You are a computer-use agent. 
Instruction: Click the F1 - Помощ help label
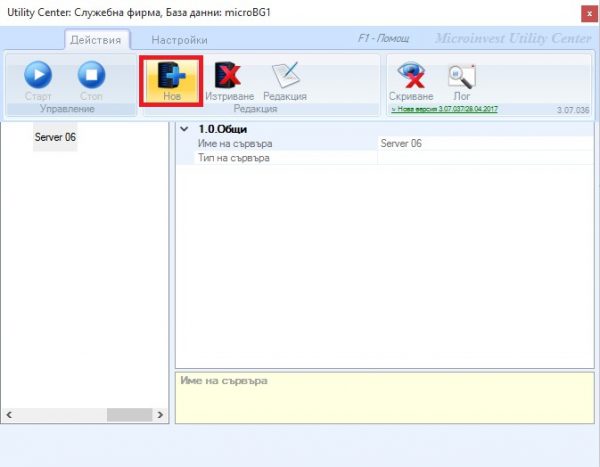click(x=383, y=38)
